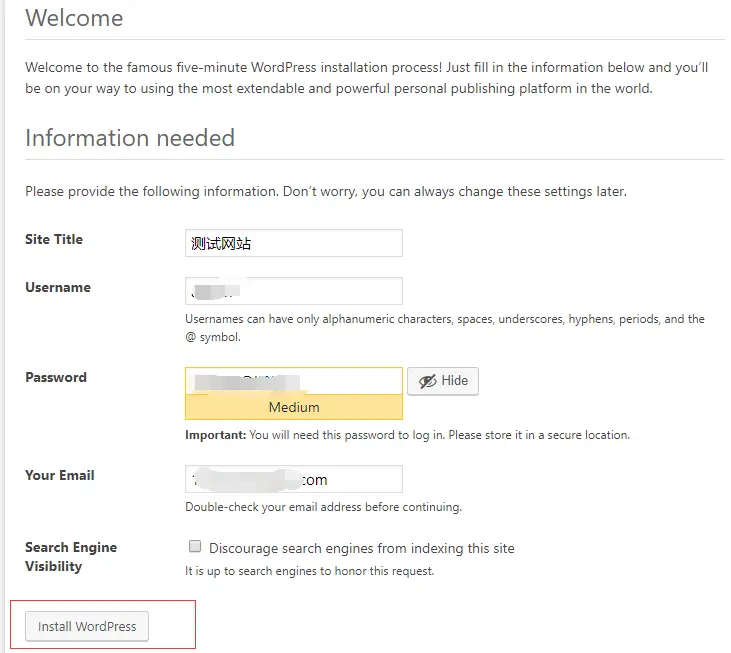Enable the Discourage search engines checkbox
The image size is (731, 653).
[x=195, y=546]
